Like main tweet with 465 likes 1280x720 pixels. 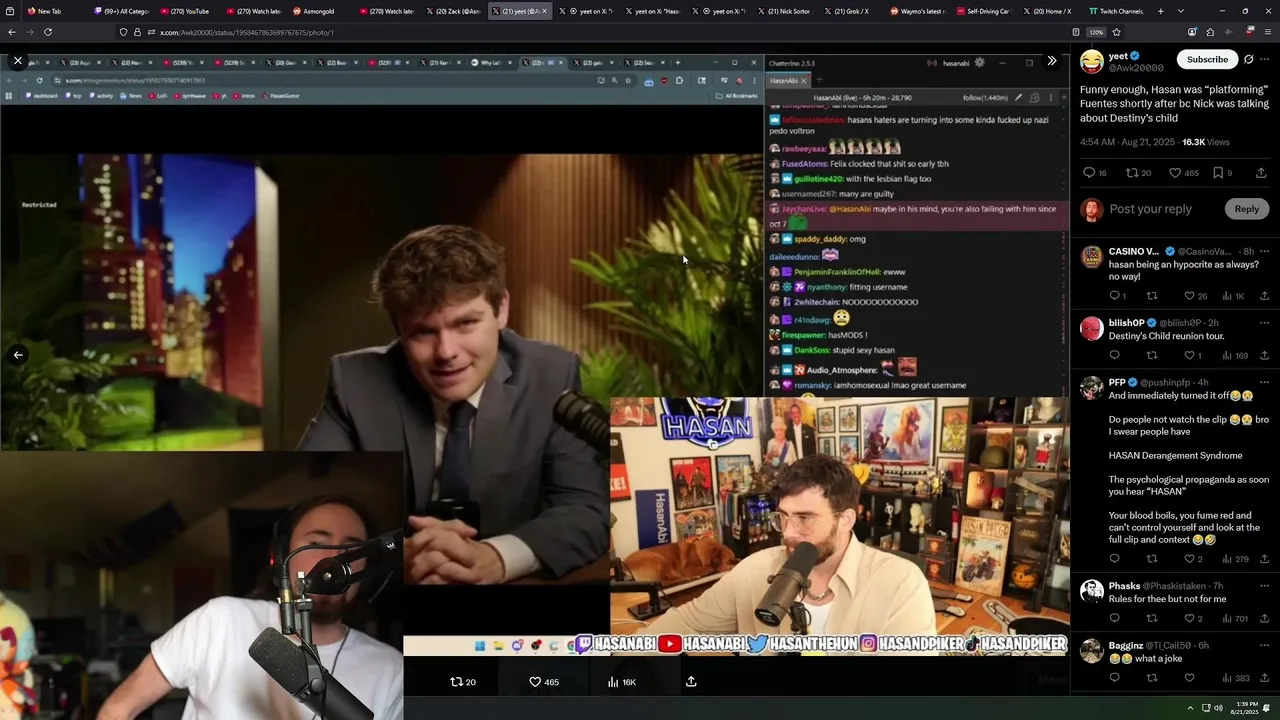[1184, 173]
